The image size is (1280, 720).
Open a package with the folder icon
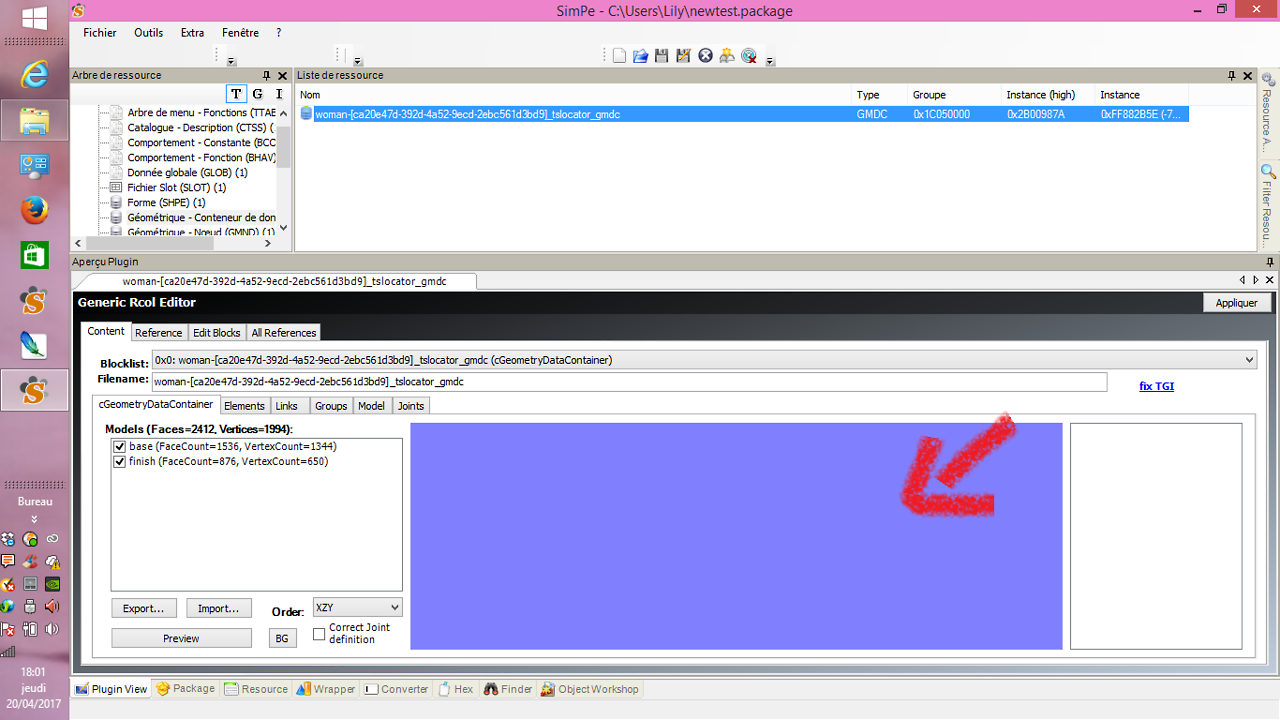click(640, 56)
